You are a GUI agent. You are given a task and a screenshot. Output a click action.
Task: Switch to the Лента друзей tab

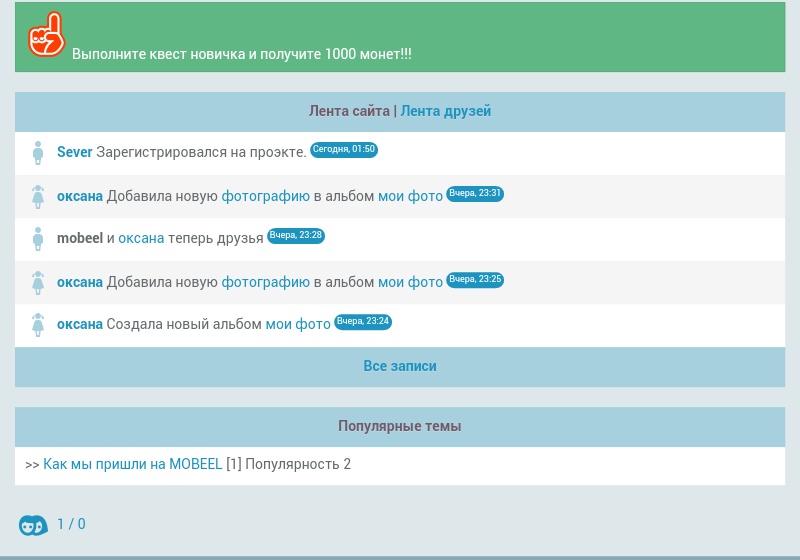(446, 111)
